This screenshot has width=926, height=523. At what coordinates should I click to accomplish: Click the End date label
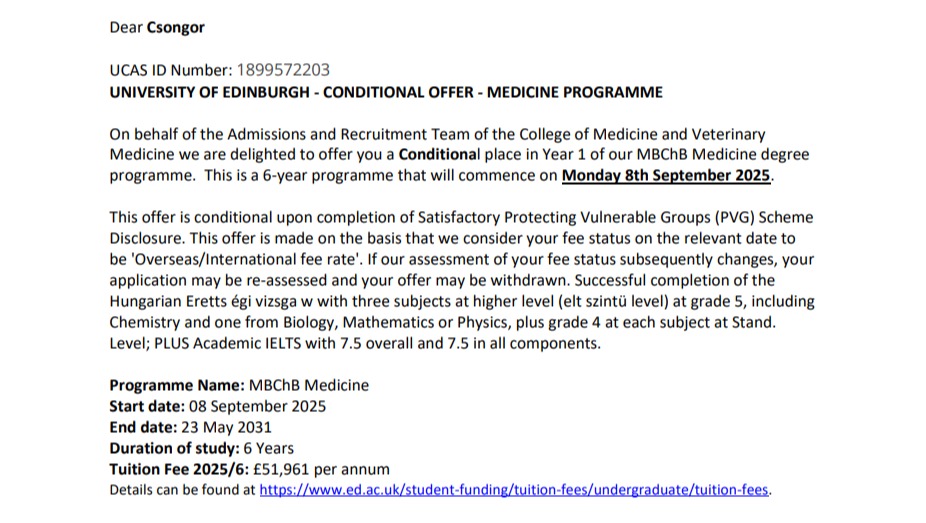pos(143,427)
